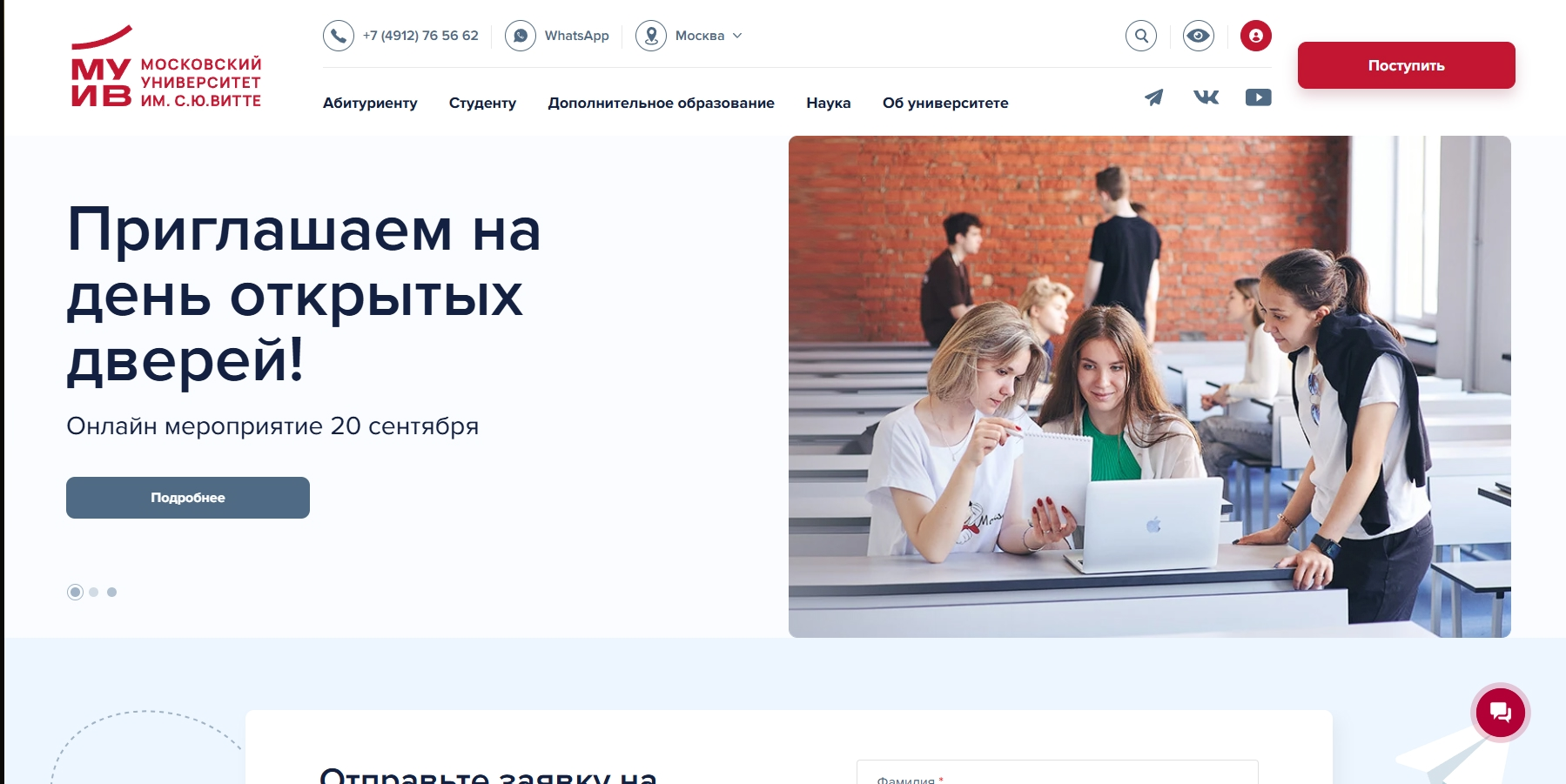Go home via the МУИВ university logo
This screenshot has width=1566, height=784.
point(166,67)
